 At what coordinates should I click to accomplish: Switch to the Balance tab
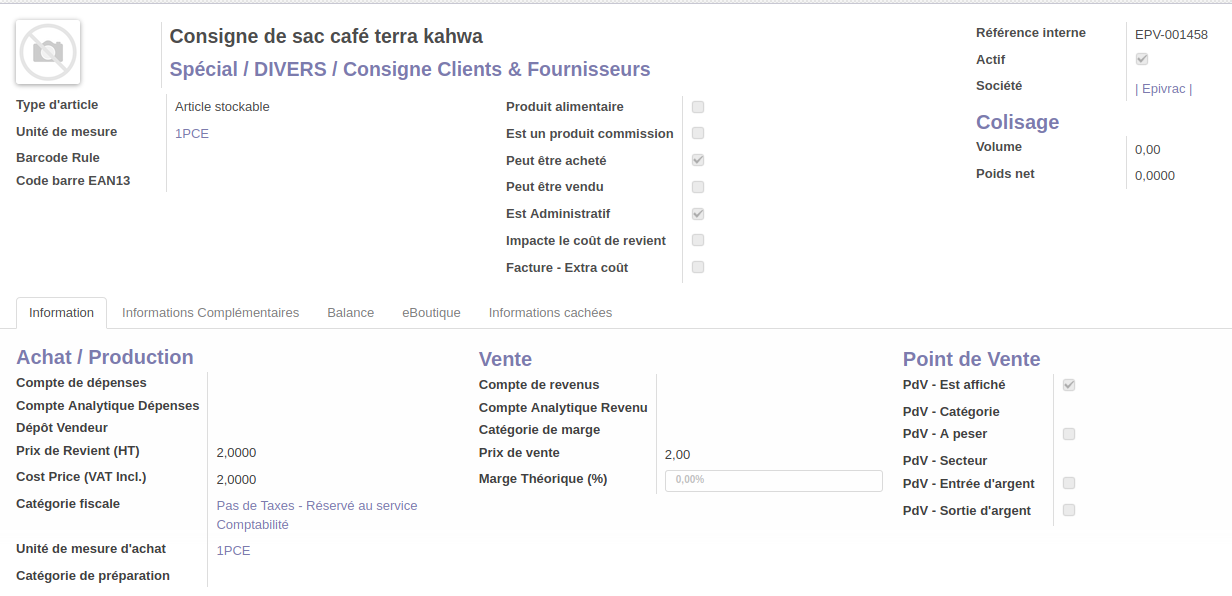(350, 313)
